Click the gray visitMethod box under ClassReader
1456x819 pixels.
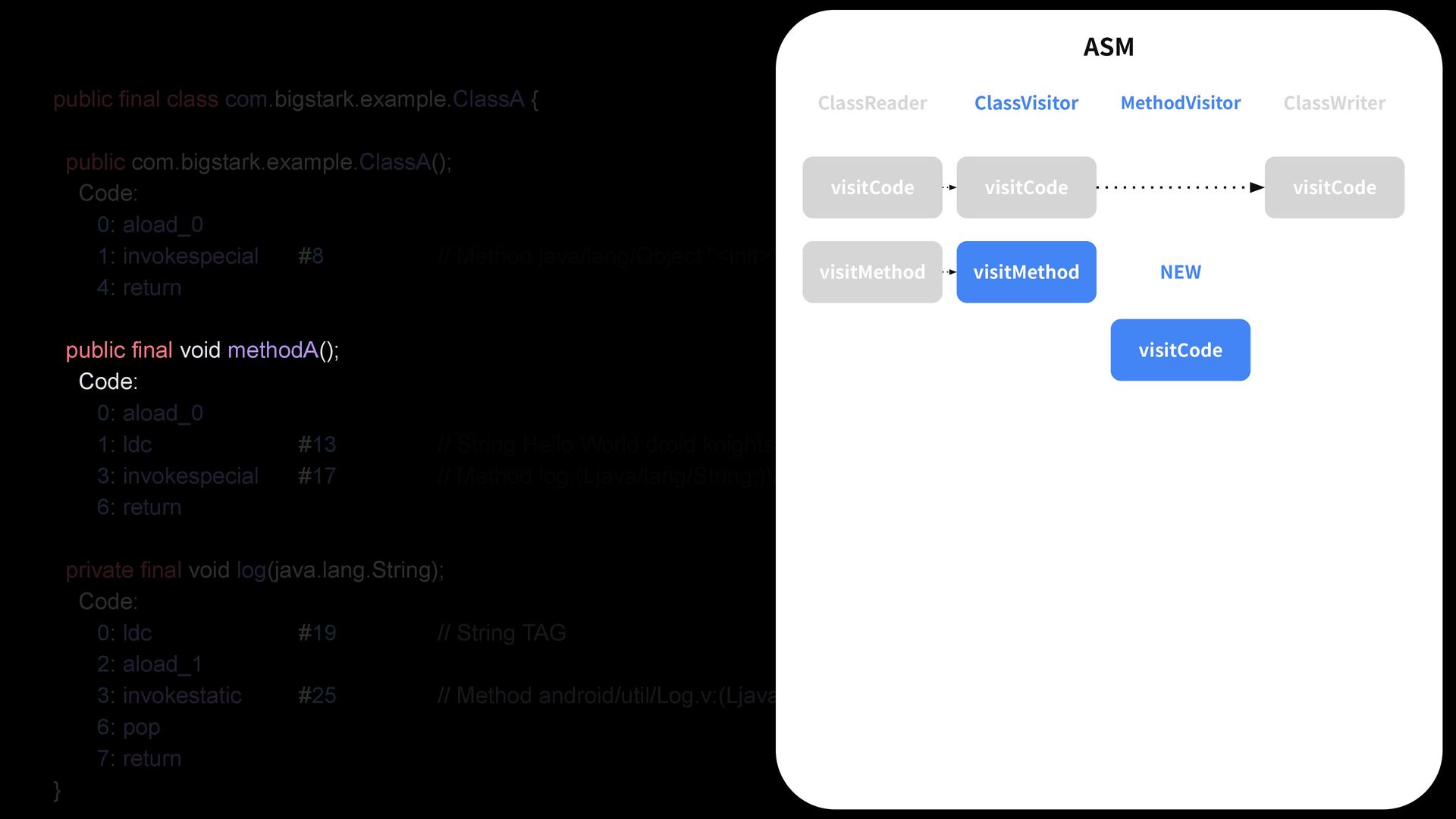(872, 272)
